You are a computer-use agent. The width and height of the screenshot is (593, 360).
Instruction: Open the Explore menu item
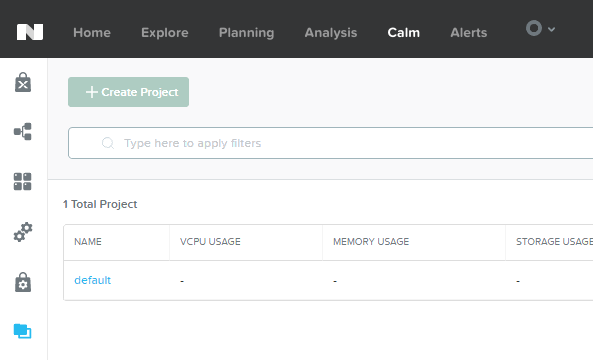point(165,33)
